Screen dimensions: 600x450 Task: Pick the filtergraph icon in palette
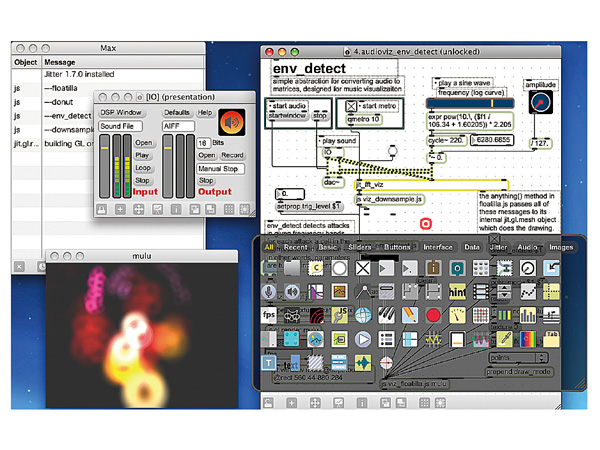click(x=316, y=292)
